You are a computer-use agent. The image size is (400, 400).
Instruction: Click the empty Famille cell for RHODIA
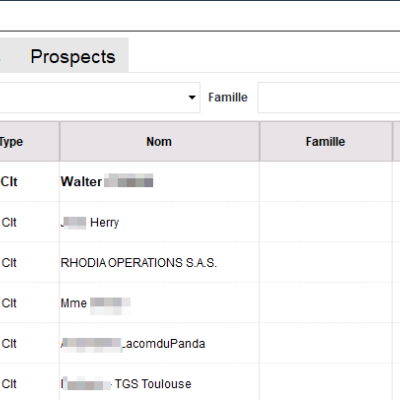pyautogui.click(x=326, y=263)
